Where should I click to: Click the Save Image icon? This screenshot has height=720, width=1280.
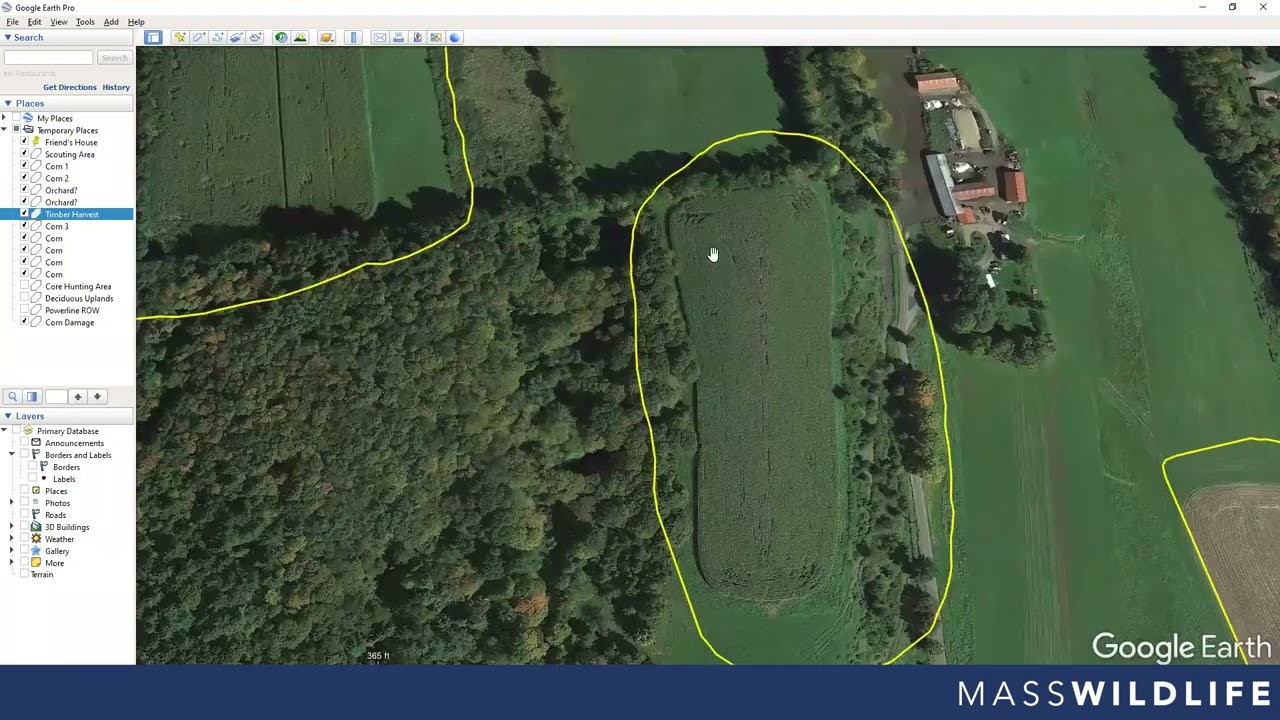tap(417, 37)
